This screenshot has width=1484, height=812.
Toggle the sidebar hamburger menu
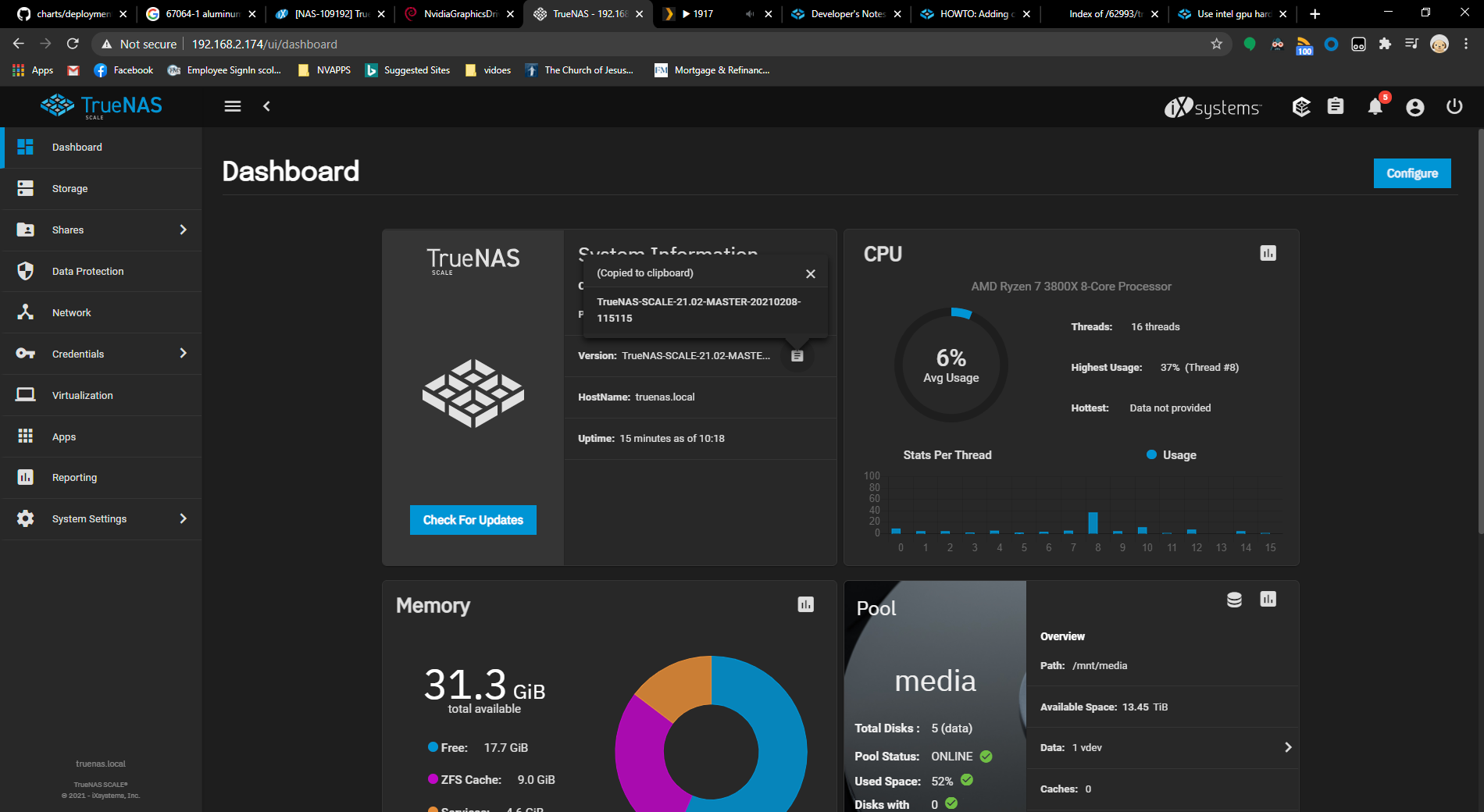[x=233, y=106]
